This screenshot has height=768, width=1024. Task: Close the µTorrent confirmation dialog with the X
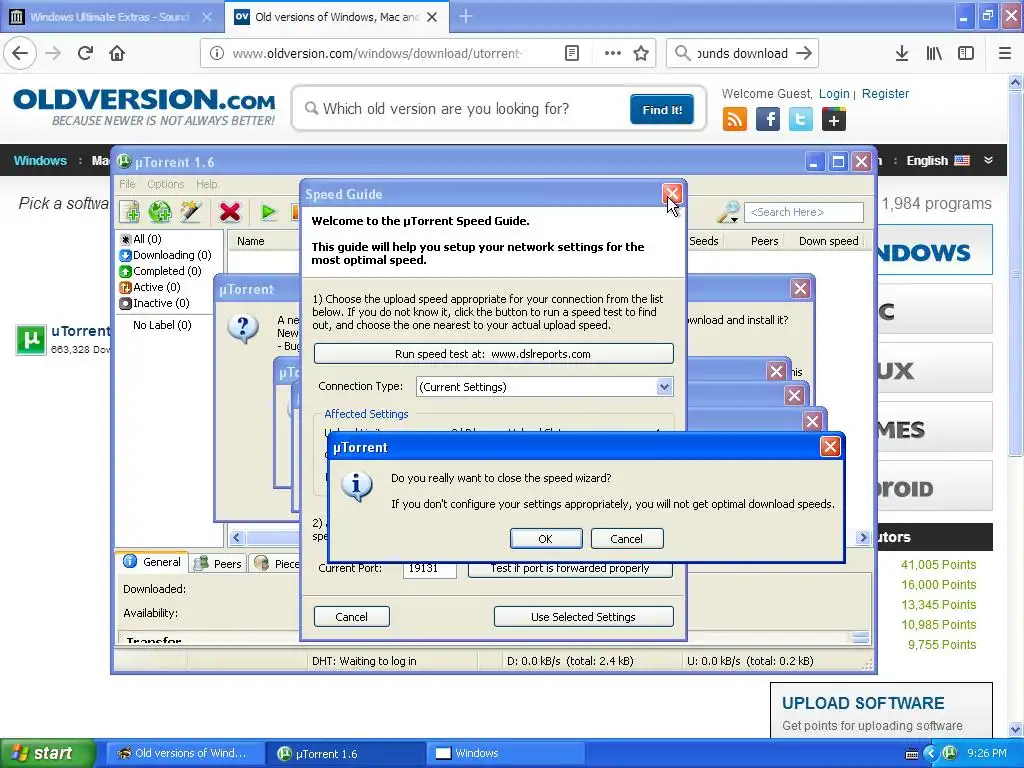(x=829, y=447)
